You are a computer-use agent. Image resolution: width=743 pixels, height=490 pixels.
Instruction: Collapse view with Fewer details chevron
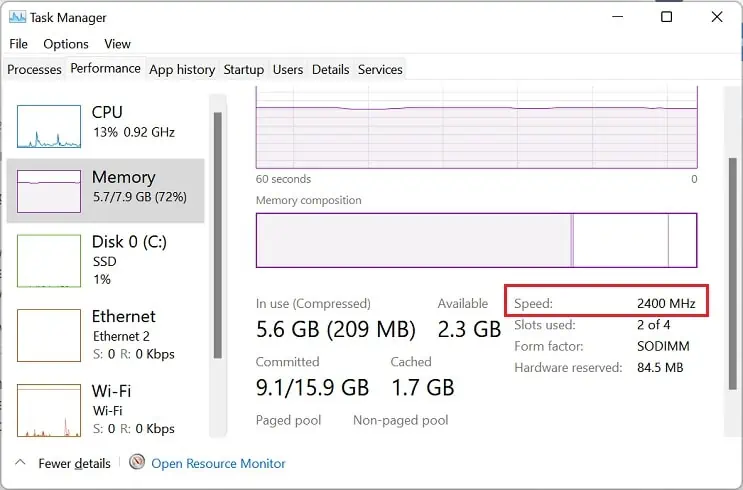pos(20,463)
